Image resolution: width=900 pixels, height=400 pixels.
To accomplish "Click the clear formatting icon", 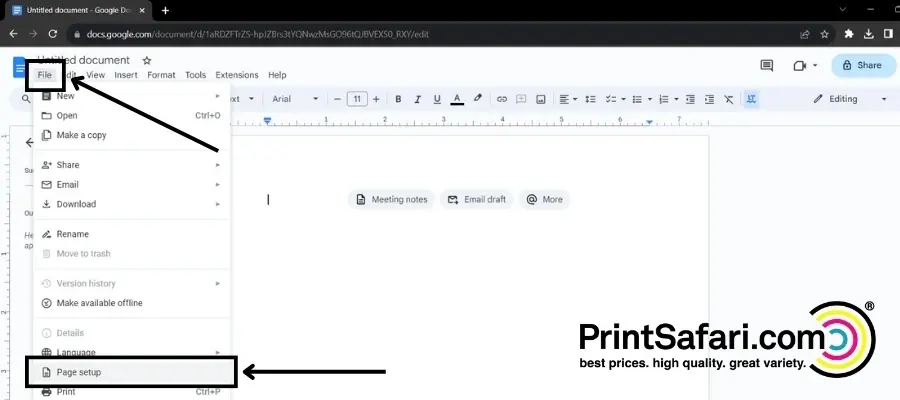I will point(729,99).
